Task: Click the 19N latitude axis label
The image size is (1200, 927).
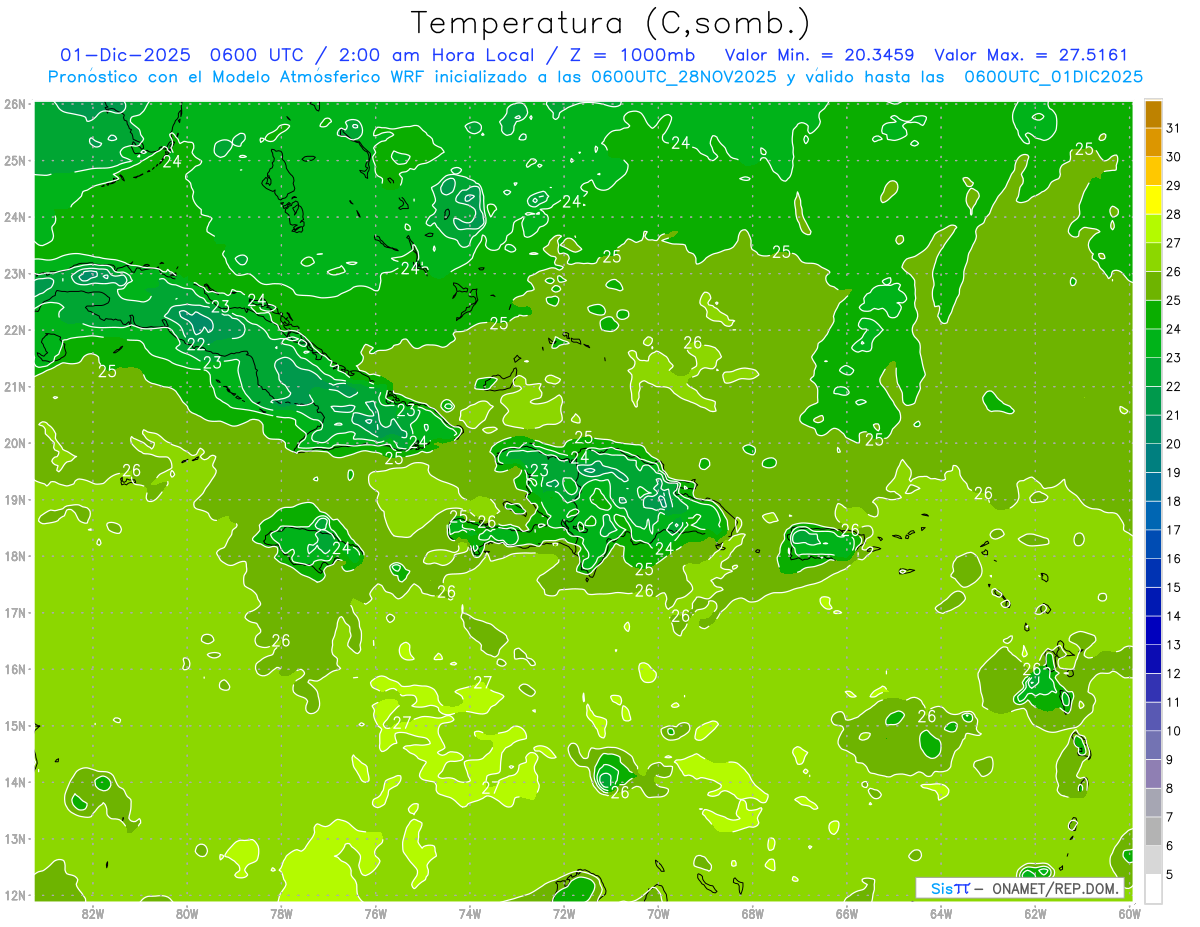Action: (x=14, y=499)
